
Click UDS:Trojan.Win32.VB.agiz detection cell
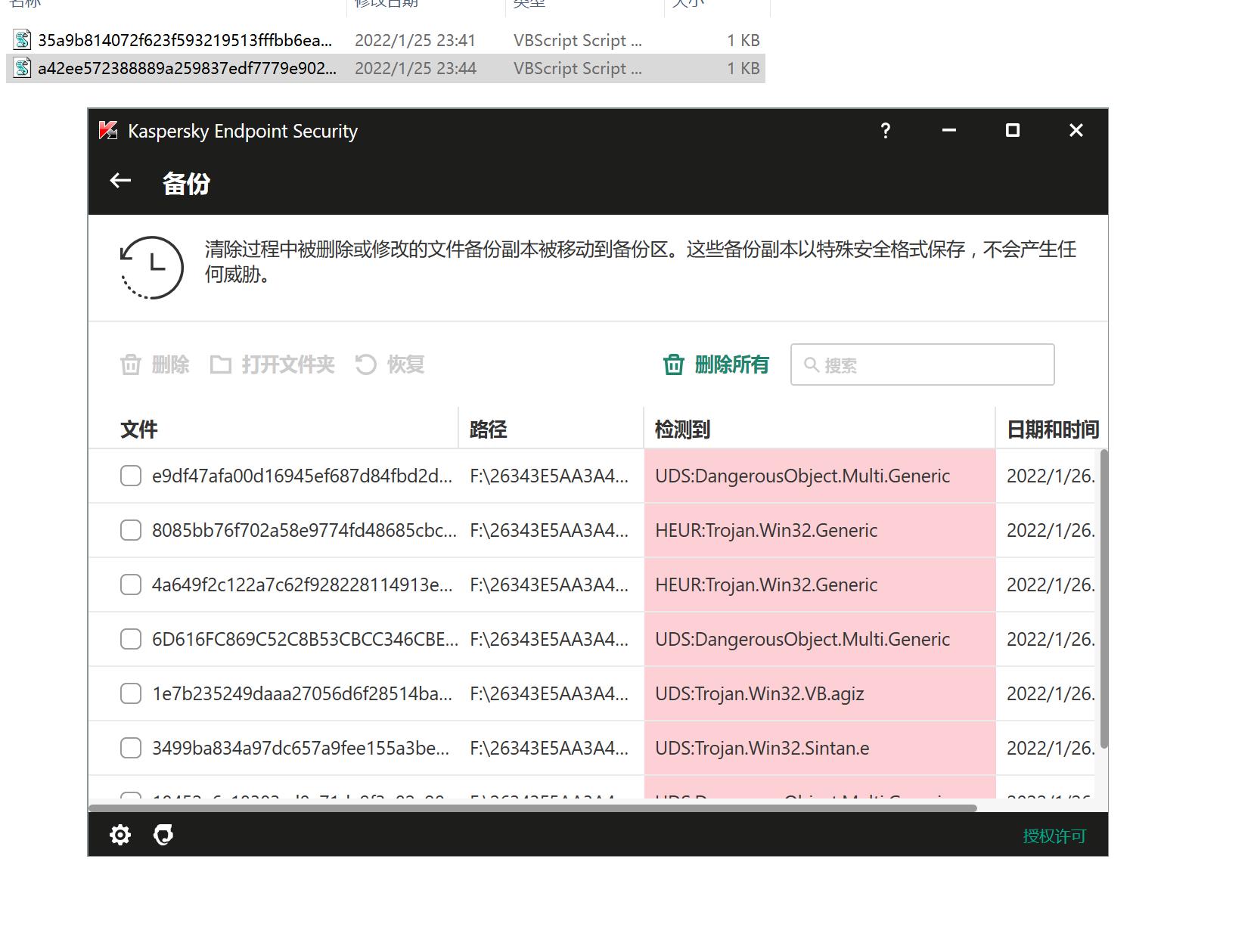pos(820,693)
